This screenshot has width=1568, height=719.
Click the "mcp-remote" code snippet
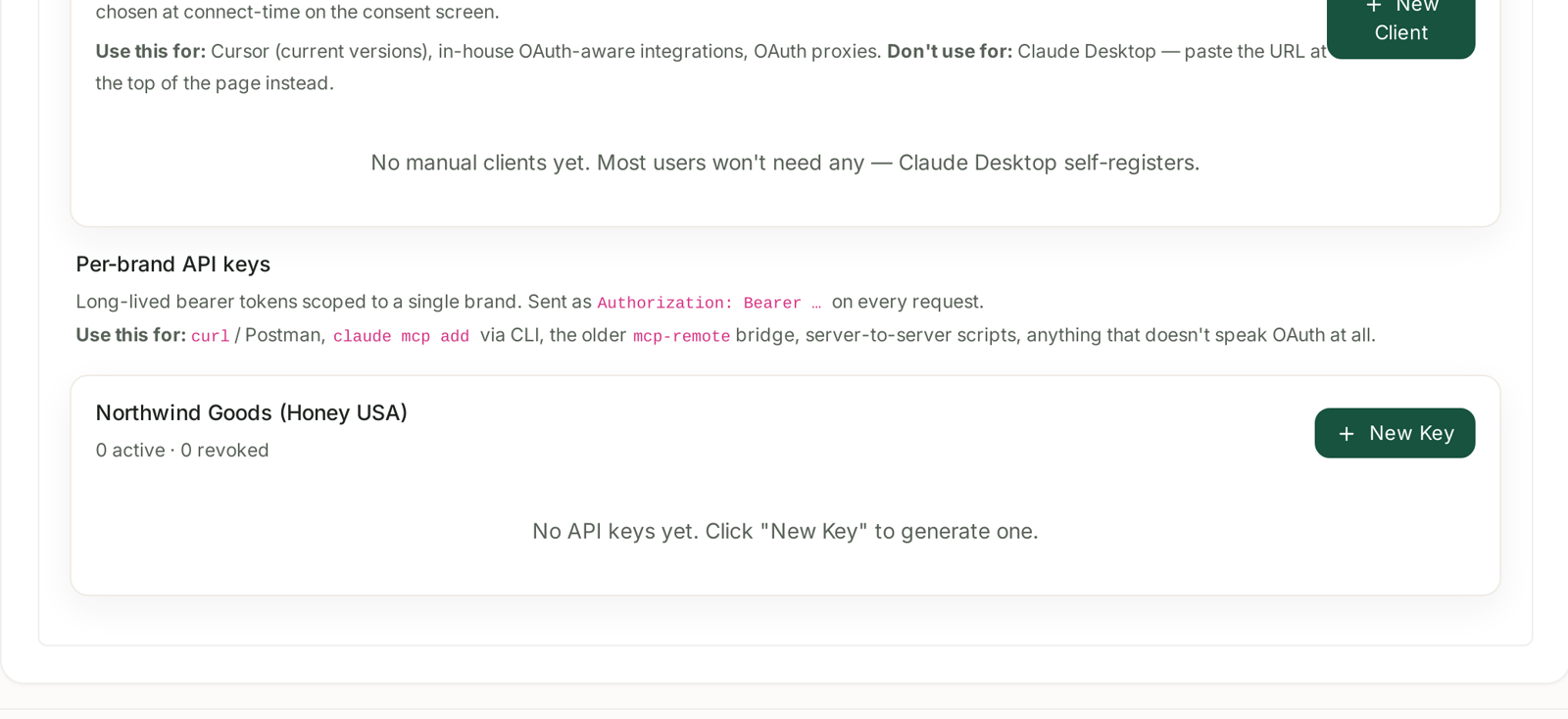(x=681, y=337)
